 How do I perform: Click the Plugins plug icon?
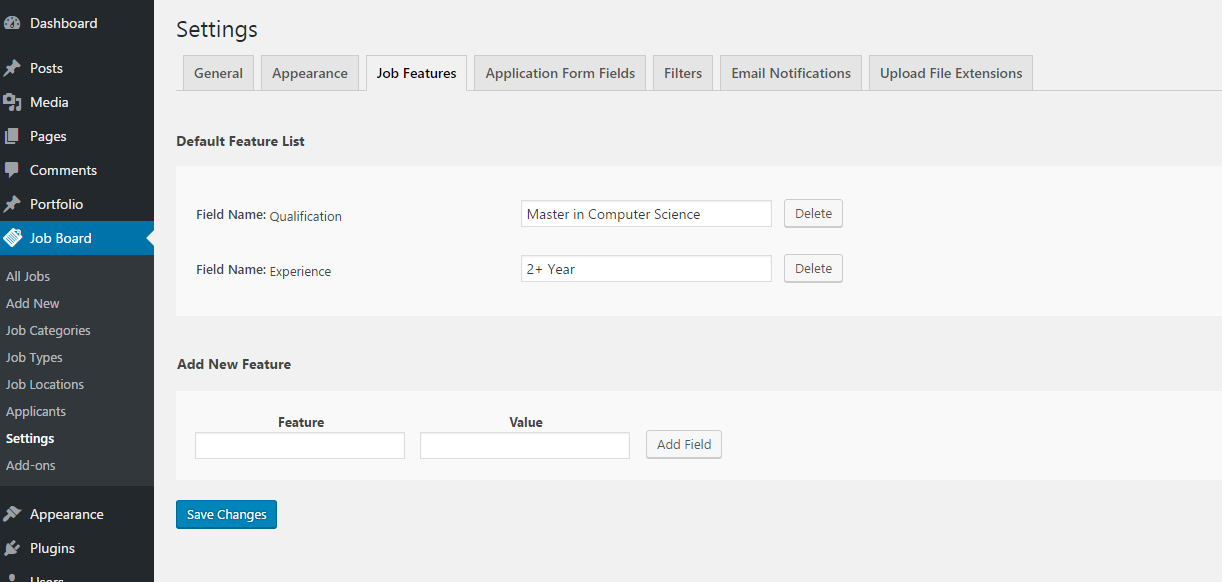pyautogui.click(x=13, y=548)
